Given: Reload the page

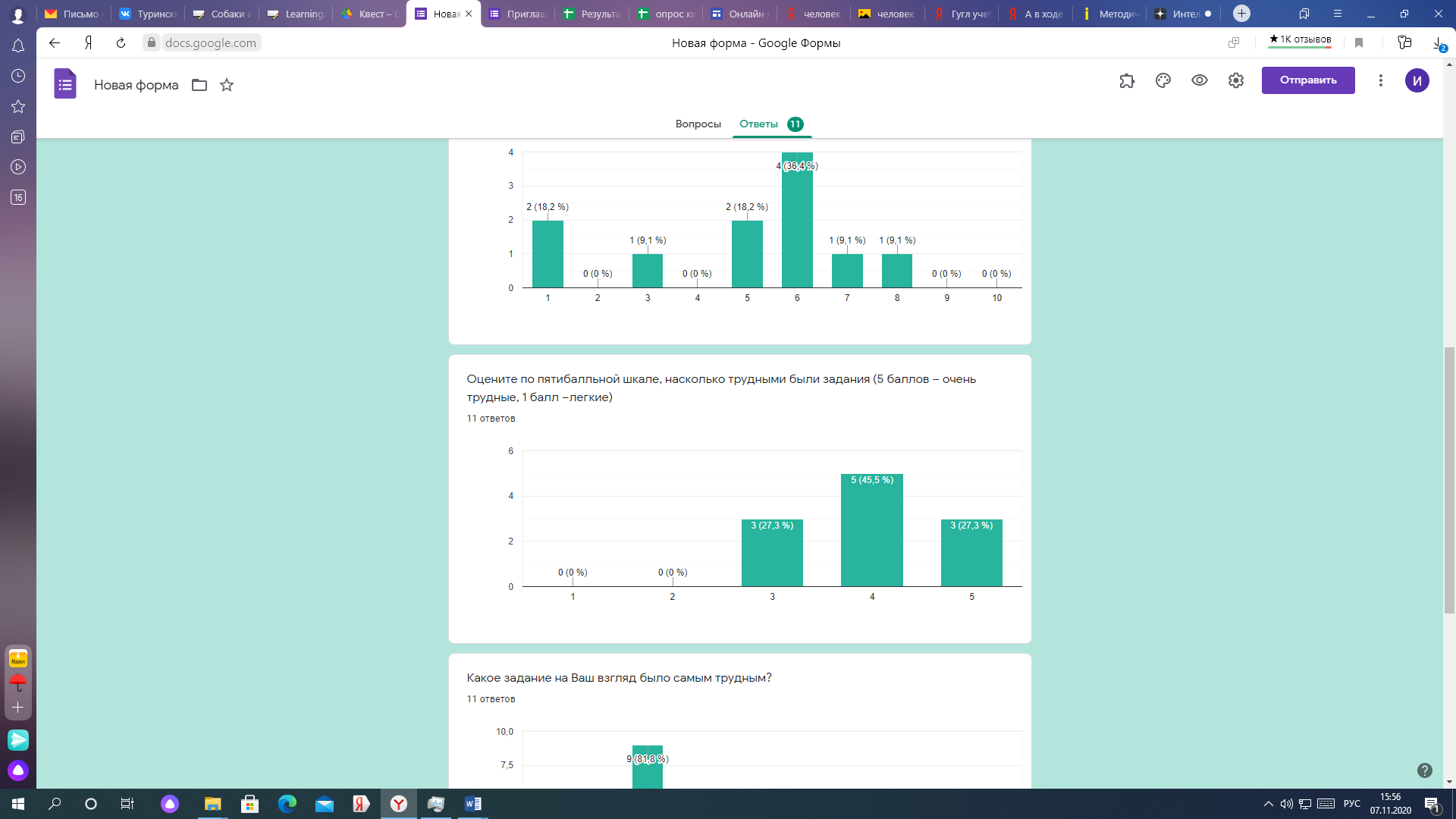Looking at the screenshot, I should point(121,42).
